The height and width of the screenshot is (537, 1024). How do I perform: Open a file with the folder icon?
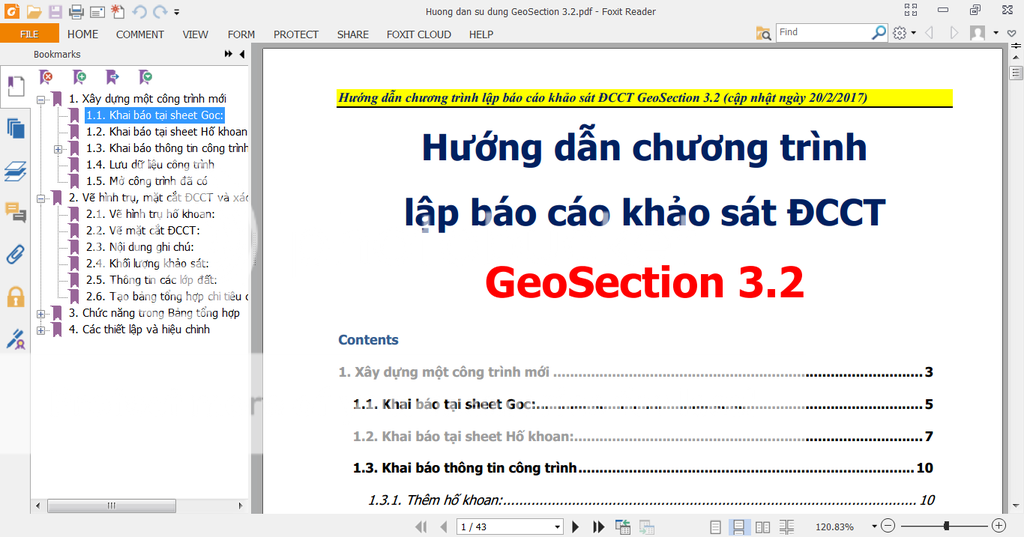coord(34,11)
